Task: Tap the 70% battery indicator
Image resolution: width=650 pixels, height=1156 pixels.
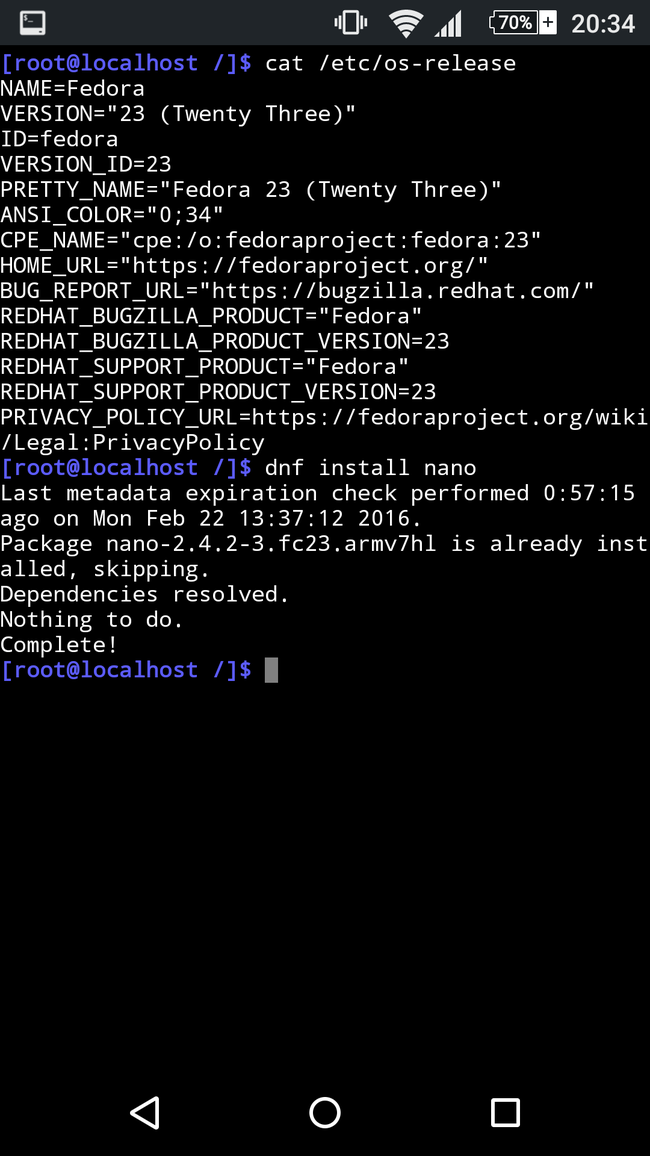Action: (522, 22)
